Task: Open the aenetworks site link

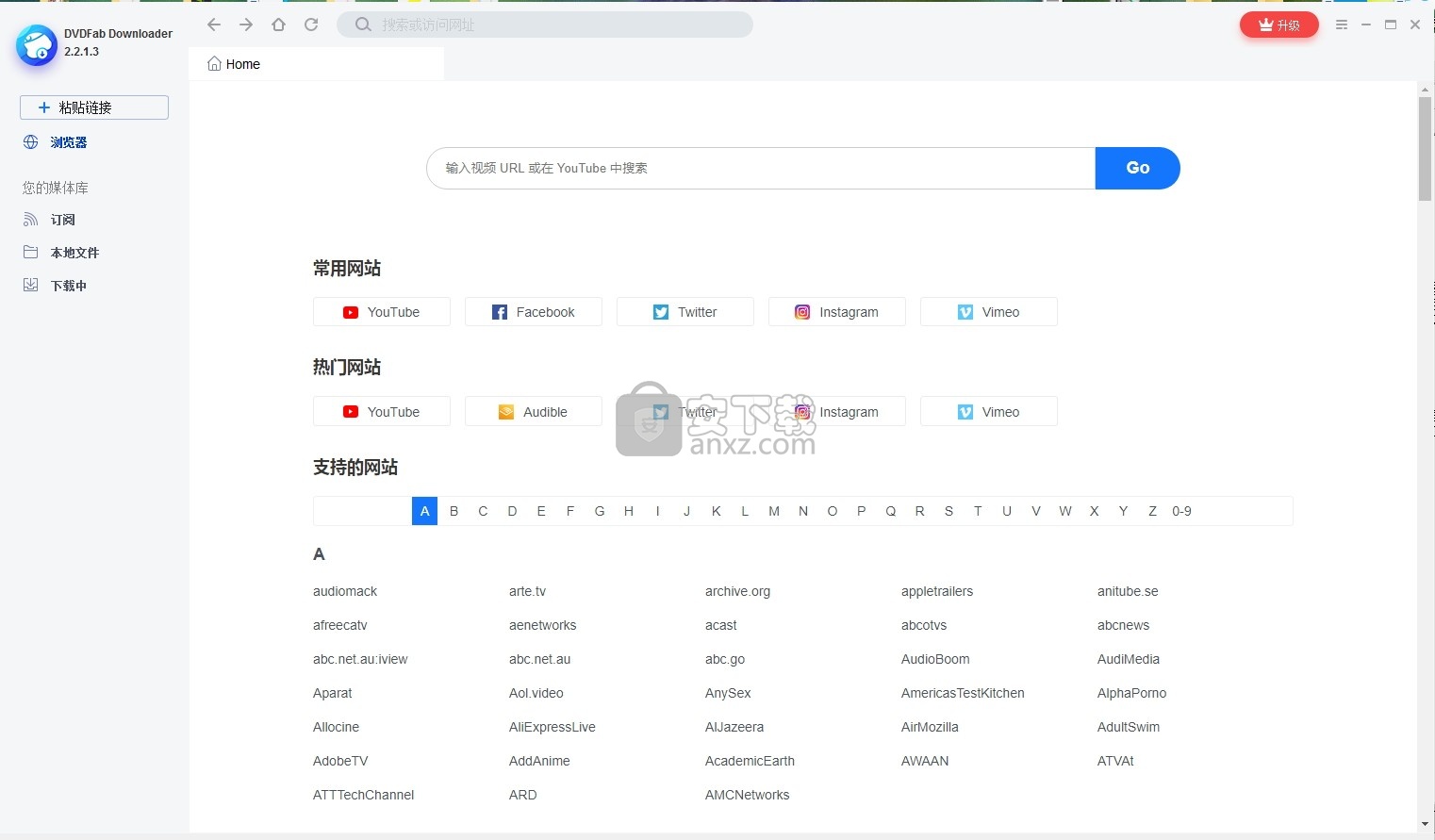Action: point(542,625)
